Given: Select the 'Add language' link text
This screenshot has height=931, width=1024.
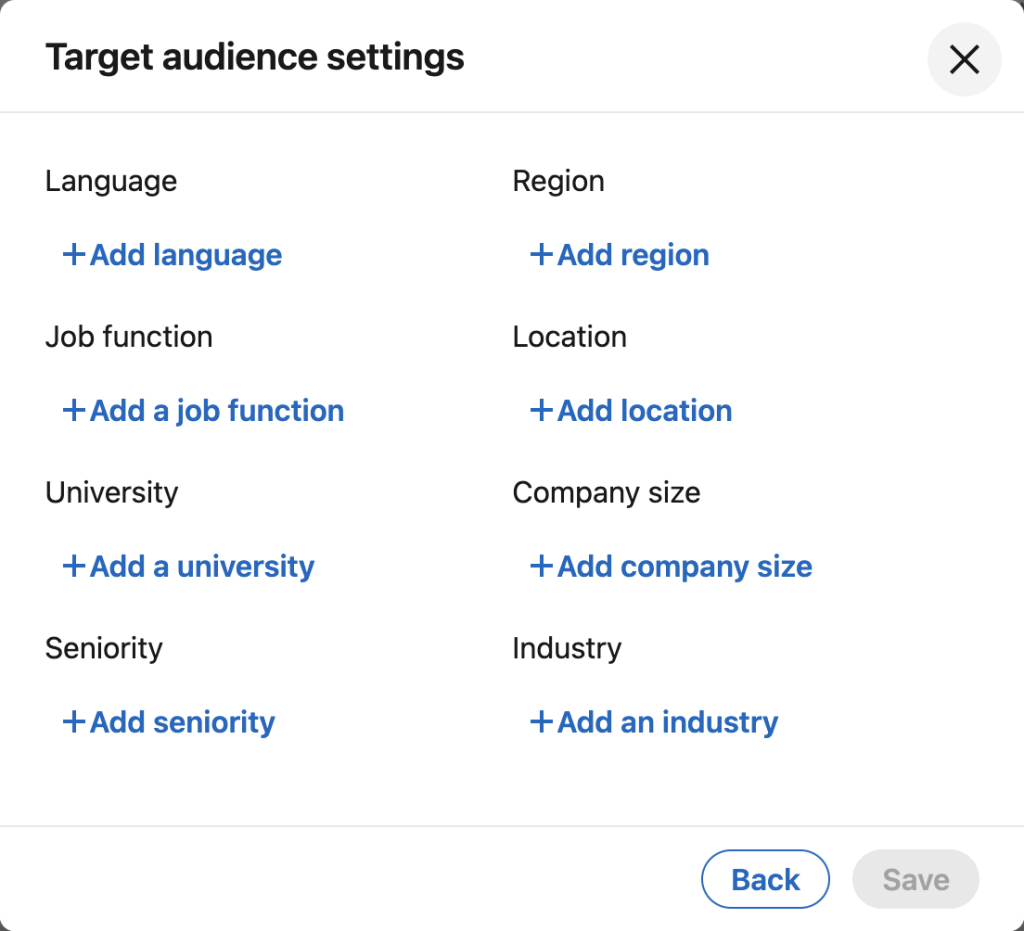Looking at the screenshot, I should [186, 256].
